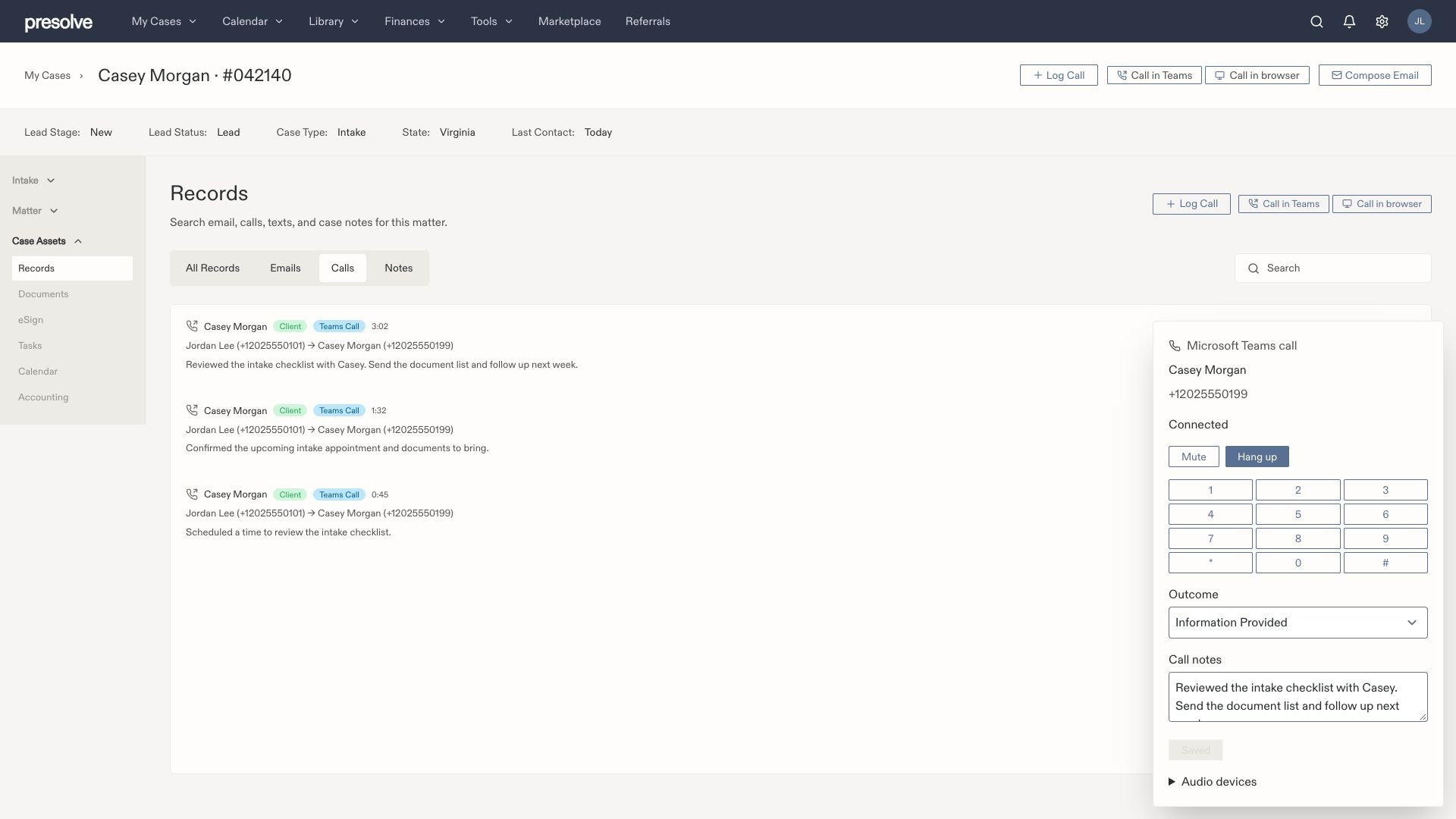Screen dimensions: 1456x819
Task: Collapse the Case Assets sidebar section
Action: click(47, 241)
